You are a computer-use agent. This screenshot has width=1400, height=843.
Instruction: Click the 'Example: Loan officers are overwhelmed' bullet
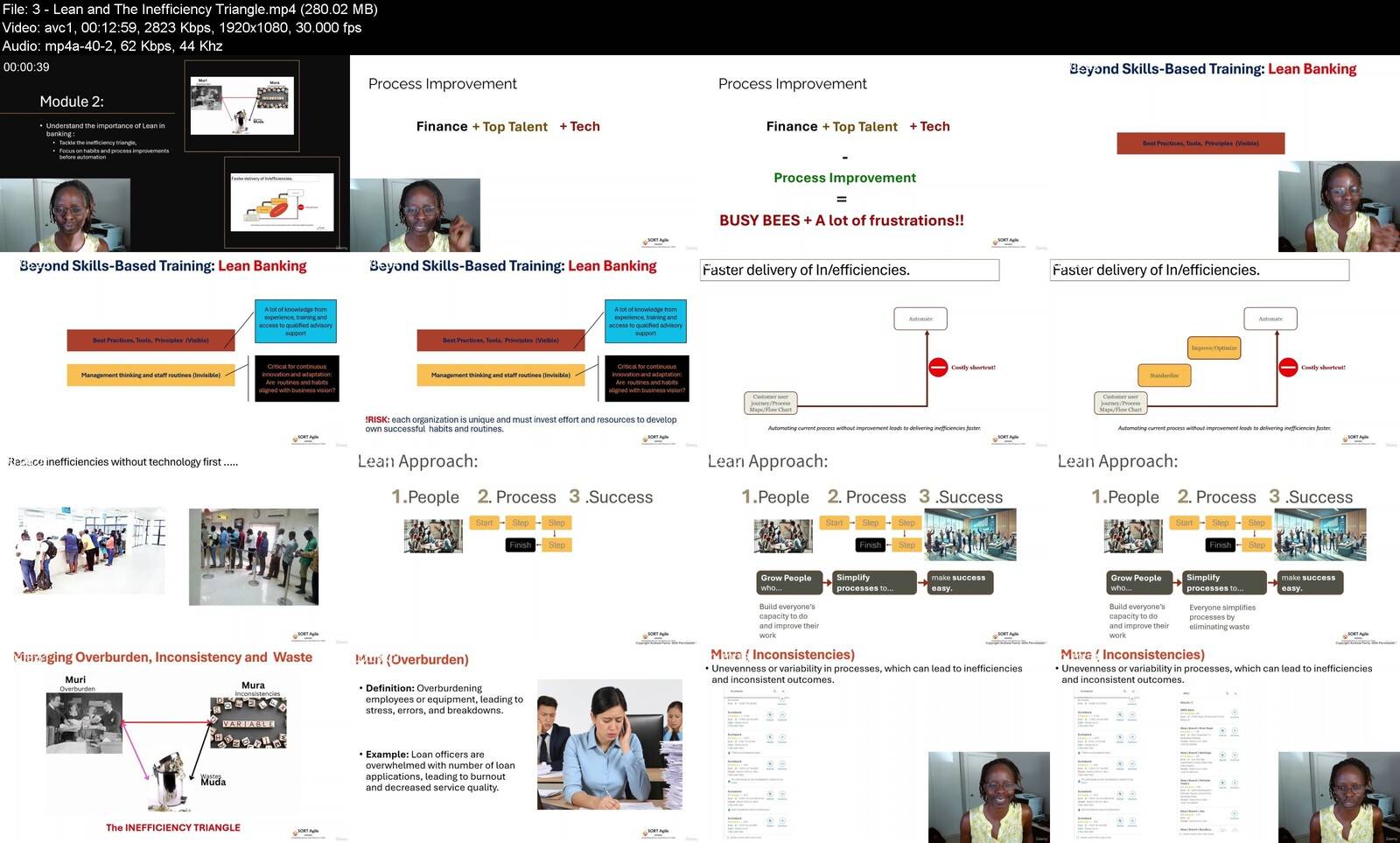[438, 770]
